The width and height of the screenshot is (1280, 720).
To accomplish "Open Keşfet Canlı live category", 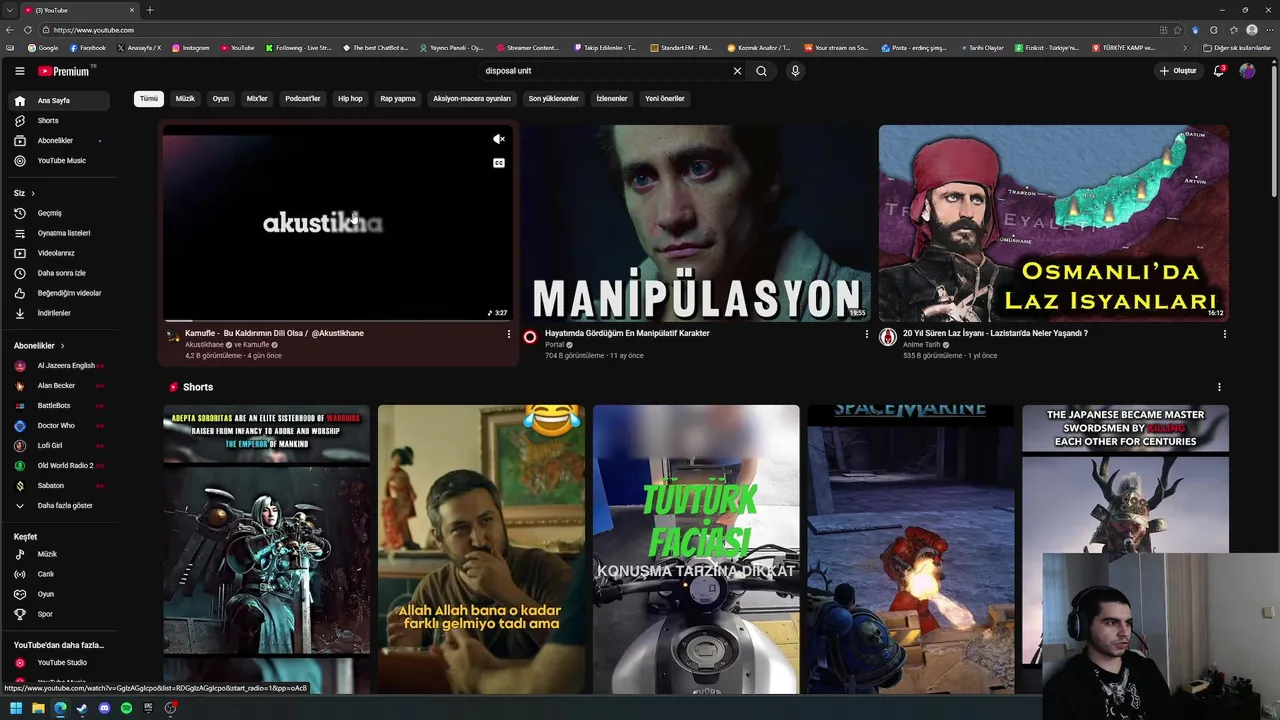I will pos(59,574).
